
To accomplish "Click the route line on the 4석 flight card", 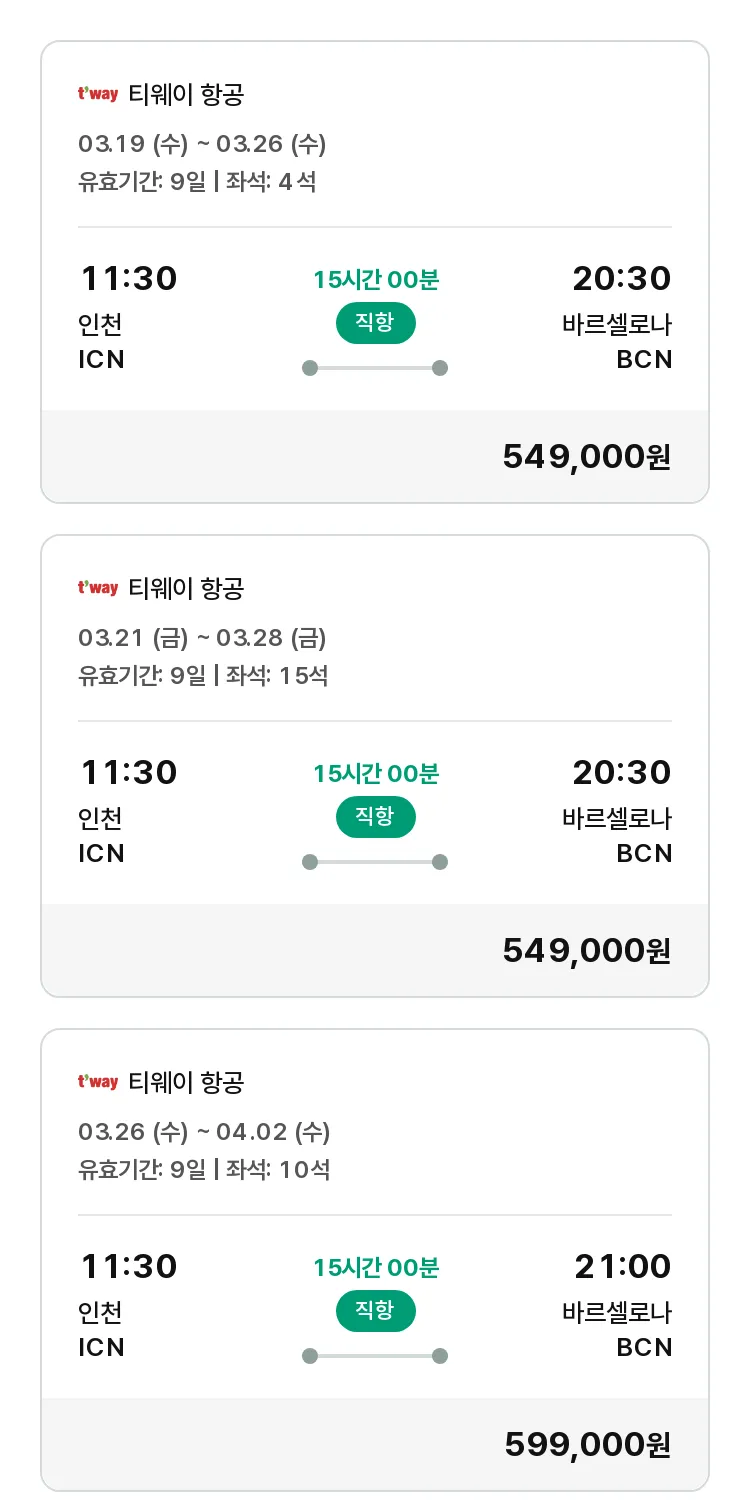I will point(375,368).
